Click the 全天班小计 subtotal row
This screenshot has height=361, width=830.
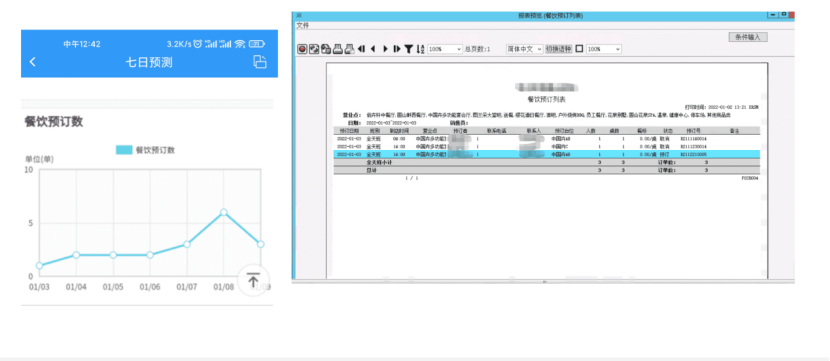tap(547, 163)
